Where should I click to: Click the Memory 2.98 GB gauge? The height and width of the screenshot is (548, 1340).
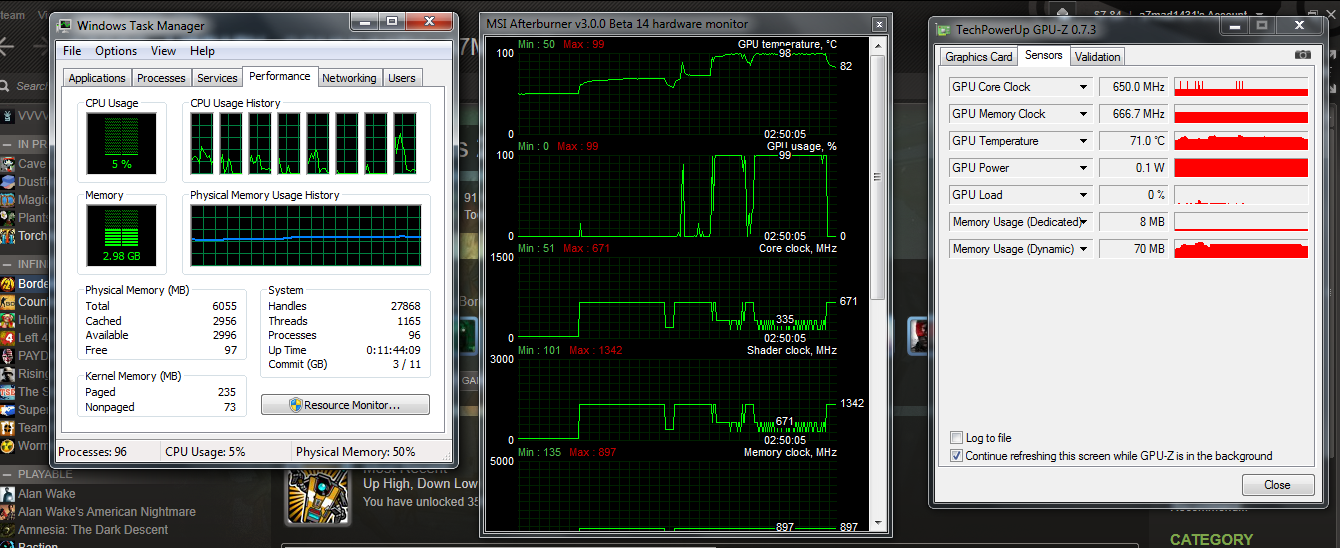121,235
